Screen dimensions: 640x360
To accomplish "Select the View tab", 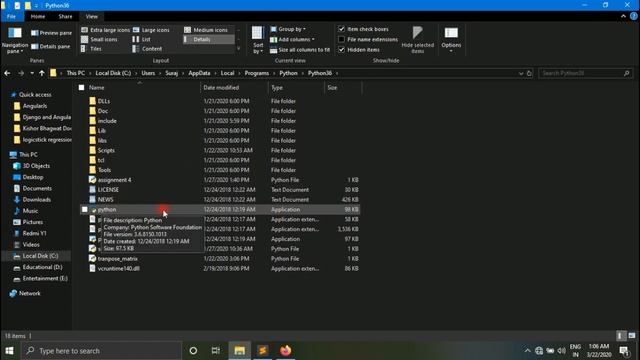I will [91, 16].
